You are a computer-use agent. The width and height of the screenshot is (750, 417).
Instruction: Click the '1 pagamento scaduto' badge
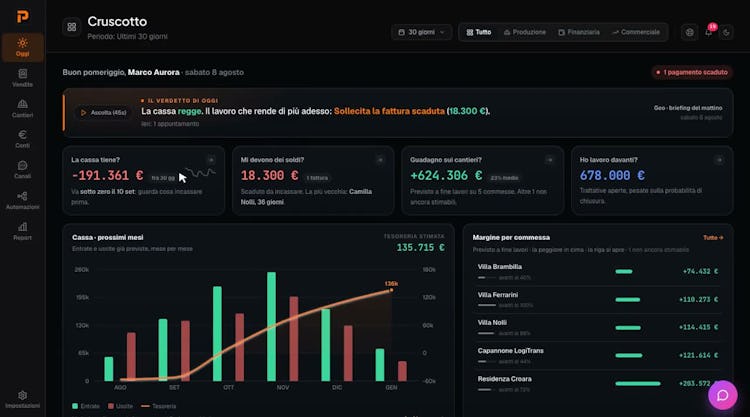(x=692, y=72)
